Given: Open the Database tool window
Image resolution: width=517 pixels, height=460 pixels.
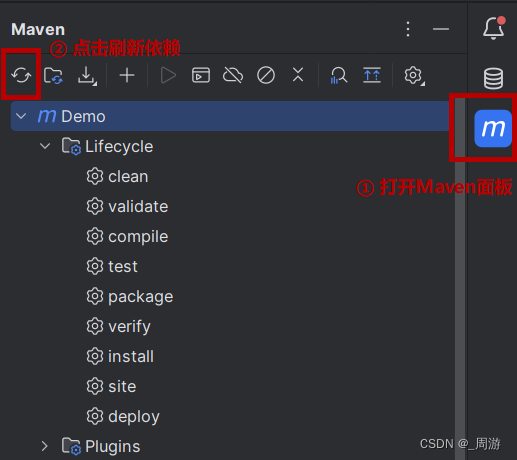Looking at the screenshot, I should (493, 78).
